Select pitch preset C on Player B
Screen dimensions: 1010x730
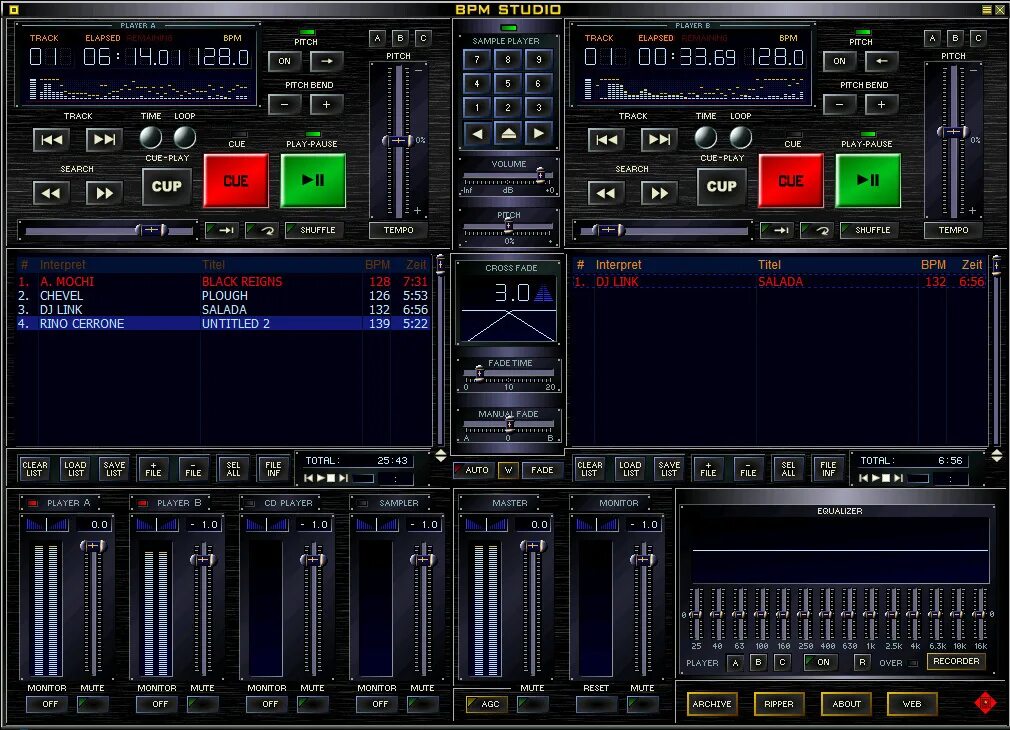[978, 38]
